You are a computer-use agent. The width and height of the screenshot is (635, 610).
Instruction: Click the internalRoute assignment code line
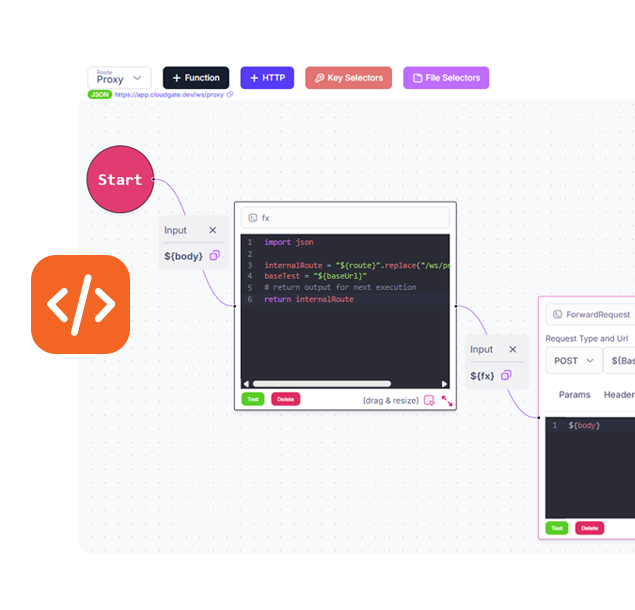coord(357,266)
